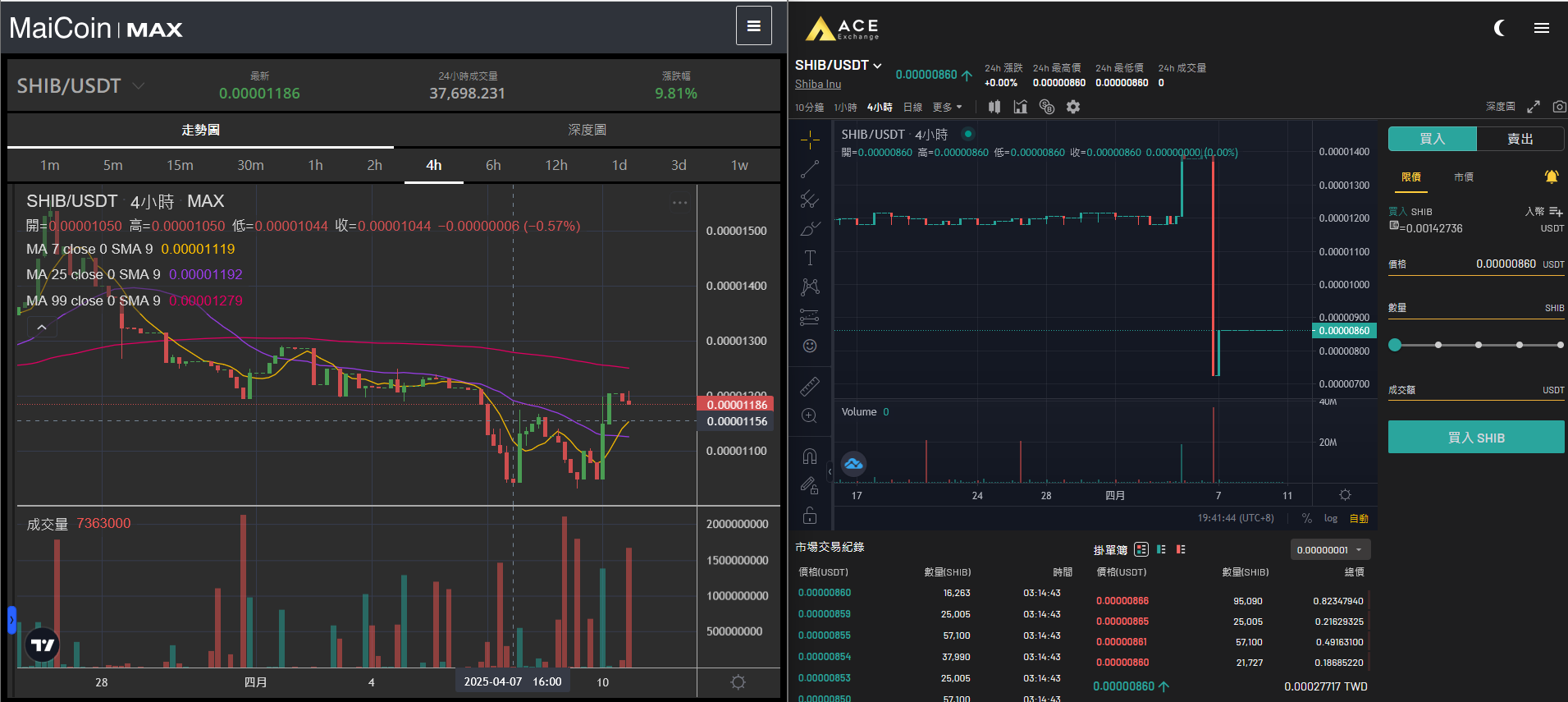Select the 市價 market order tab
Viewport: 1568px width, 702px height.
pos(1463,177)
